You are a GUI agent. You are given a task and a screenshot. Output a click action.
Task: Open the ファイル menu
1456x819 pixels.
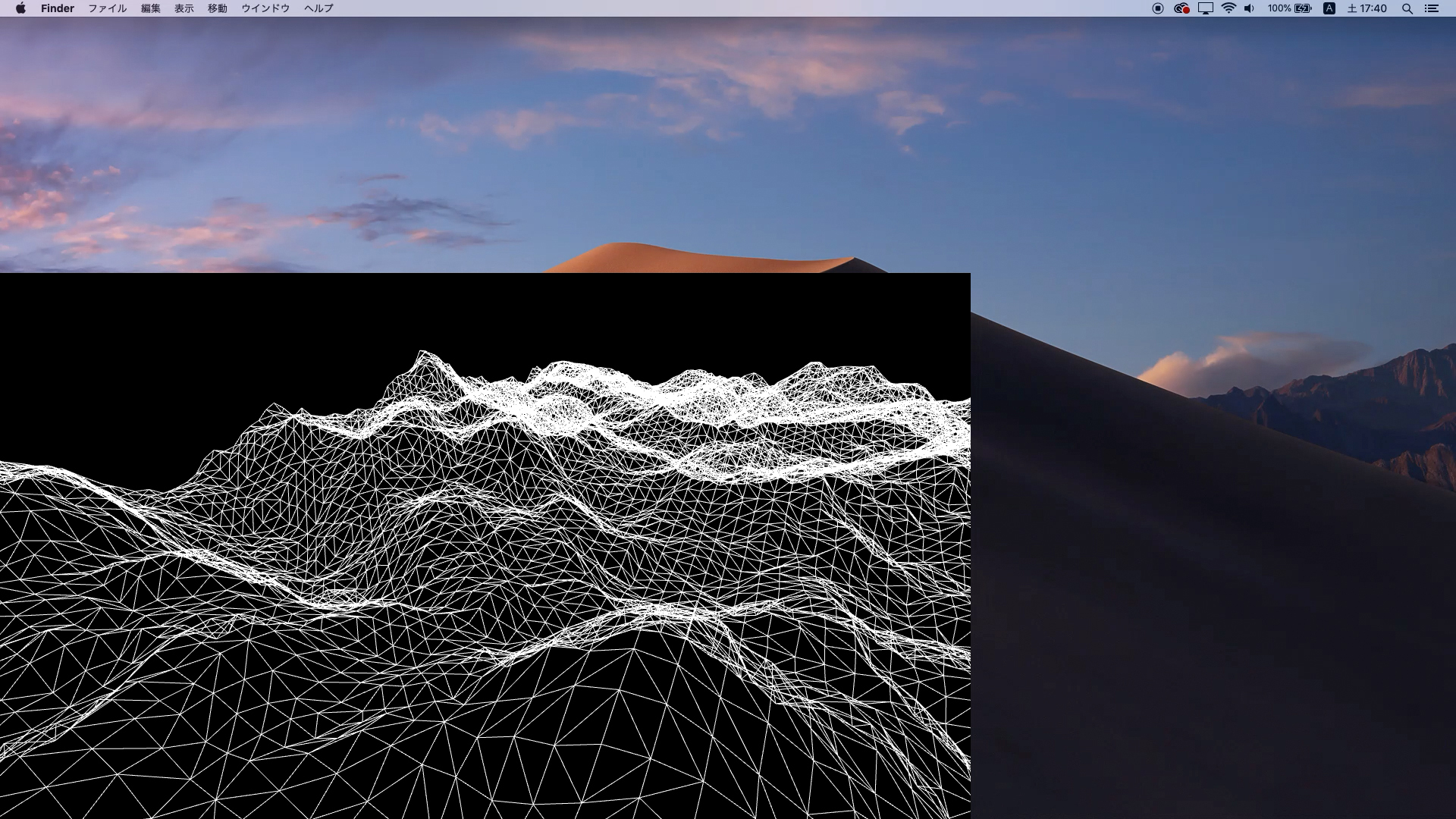[107, 8]
